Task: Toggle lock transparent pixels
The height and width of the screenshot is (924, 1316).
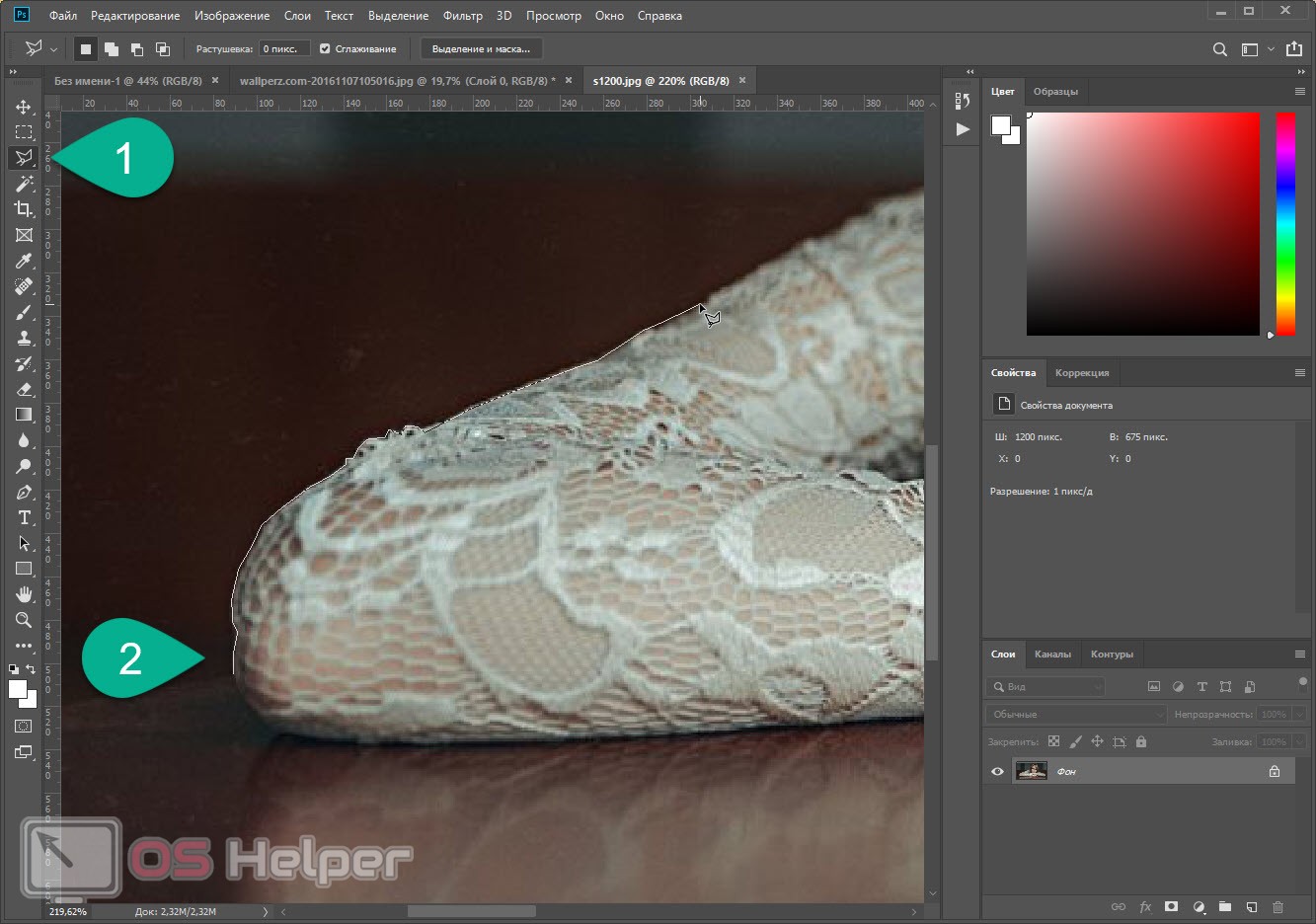Action: pyautogui.click(x=1053, y=741)
